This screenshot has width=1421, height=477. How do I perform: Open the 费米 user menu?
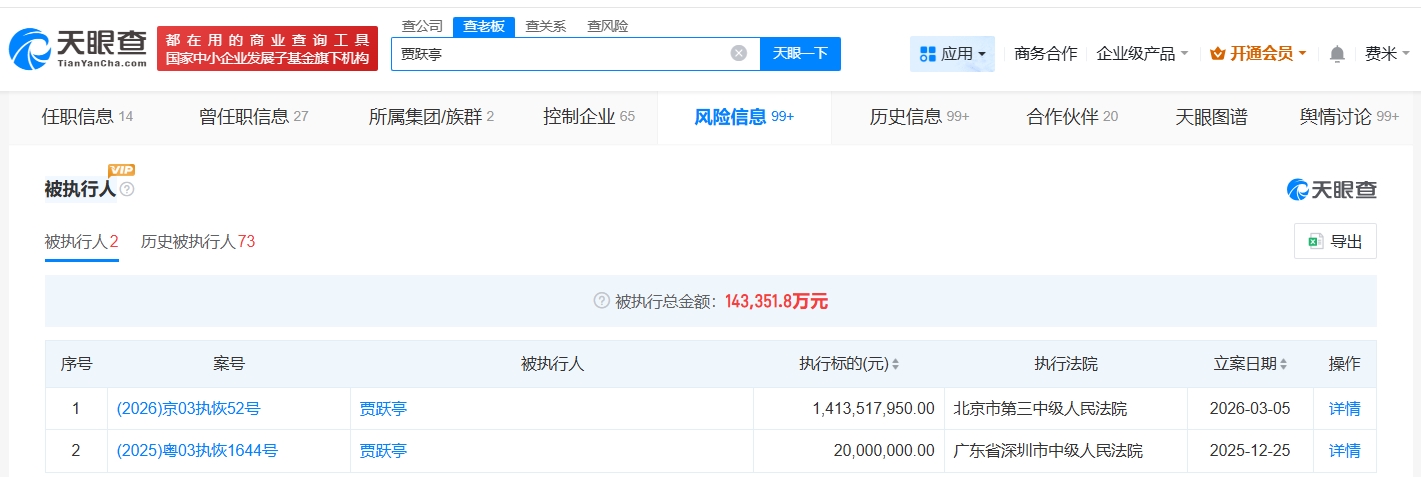1386,54
